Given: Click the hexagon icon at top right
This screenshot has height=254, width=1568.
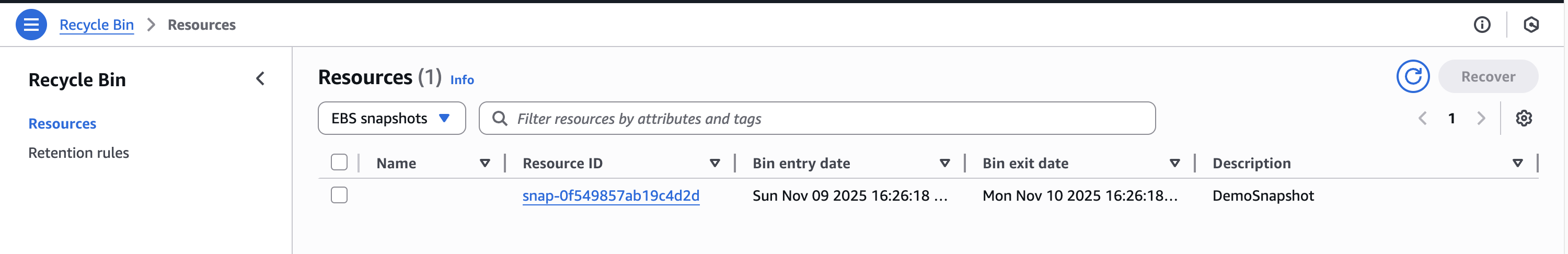Looking at the screenshot, I should pyautogui.click(x=1531, y=25).
